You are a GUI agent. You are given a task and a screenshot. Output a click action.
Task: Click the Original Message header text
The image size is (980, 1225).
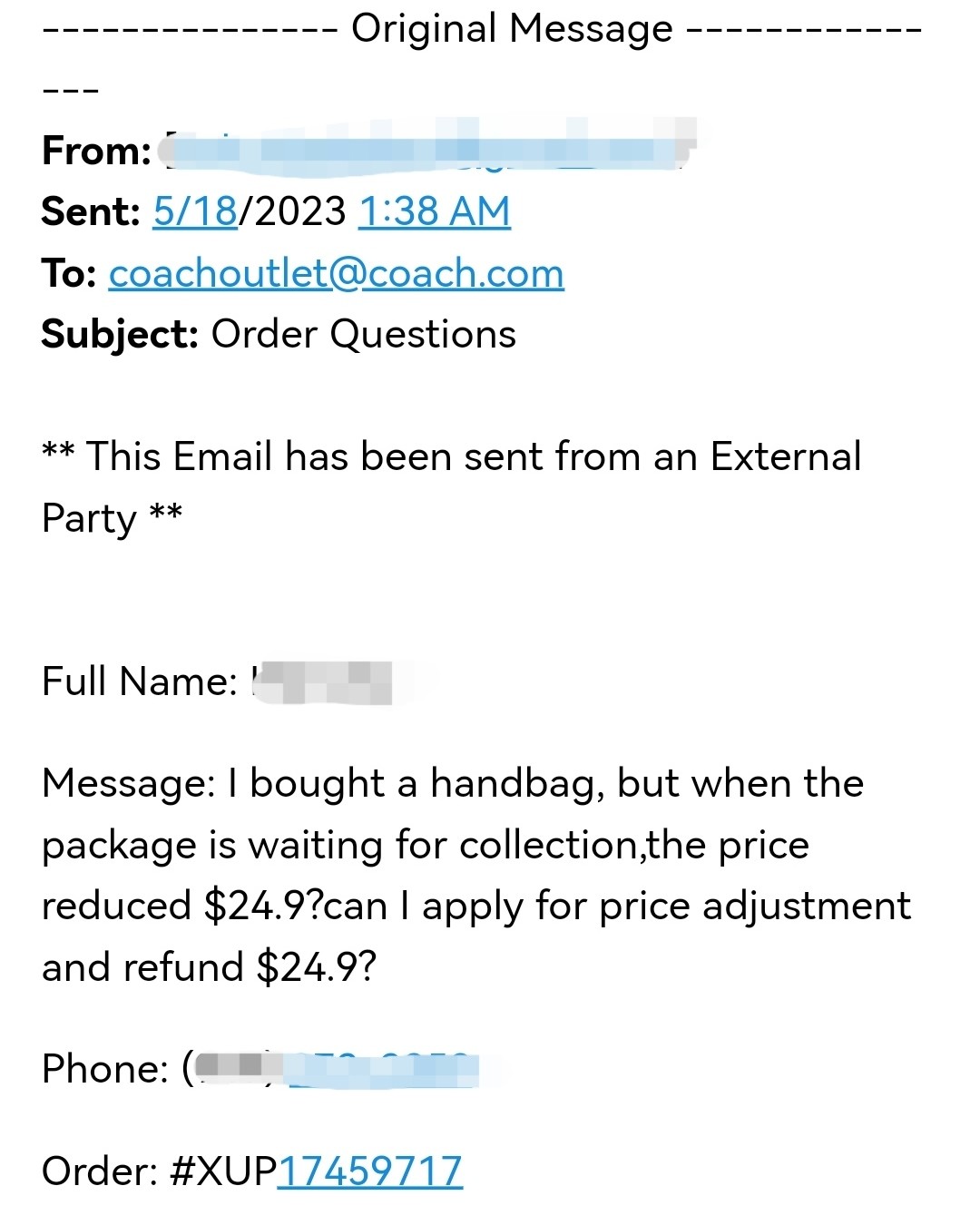click(513, 28)
